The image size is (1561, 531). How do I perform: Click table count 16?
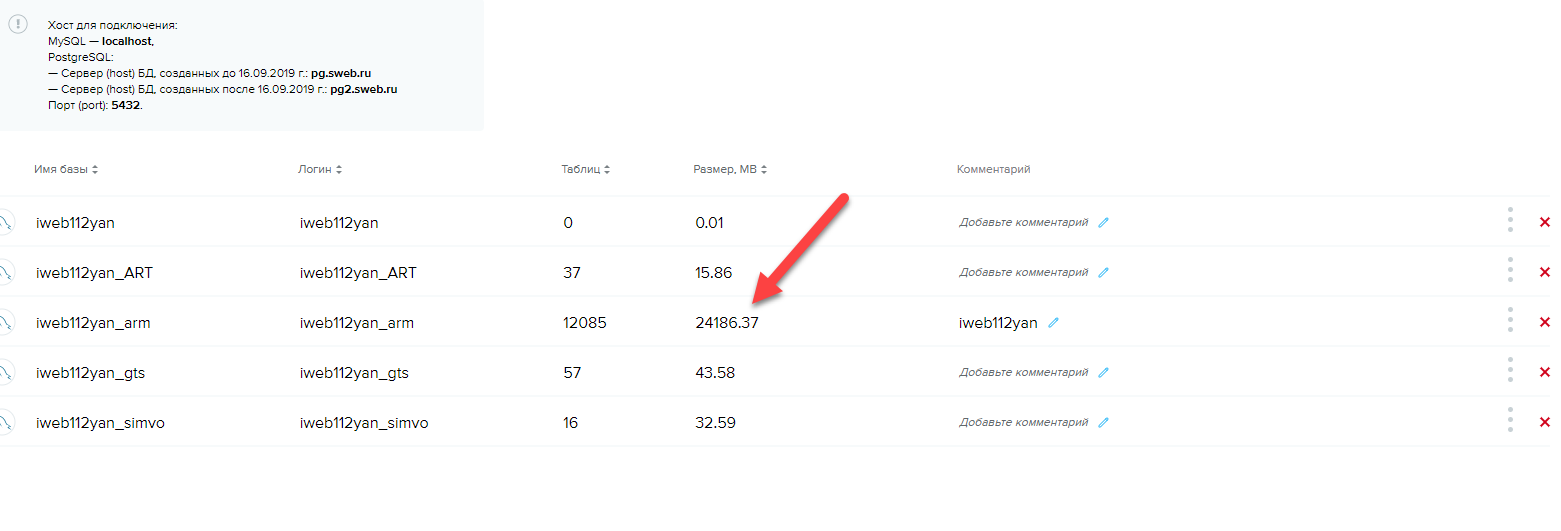pos(571,422)
